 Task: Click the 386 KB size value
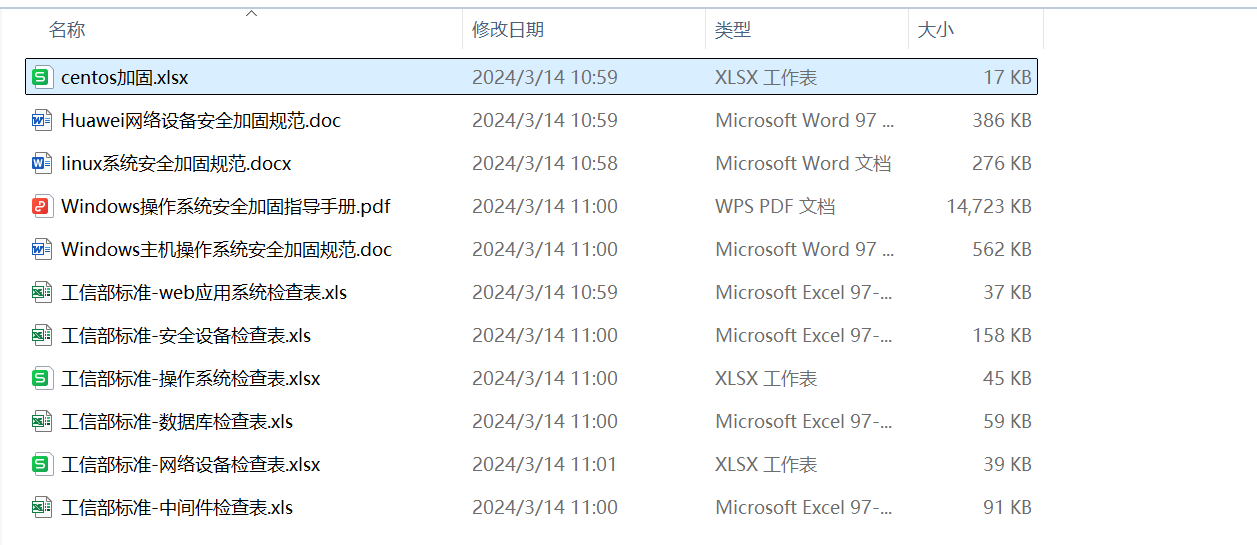click(1002, 120)
